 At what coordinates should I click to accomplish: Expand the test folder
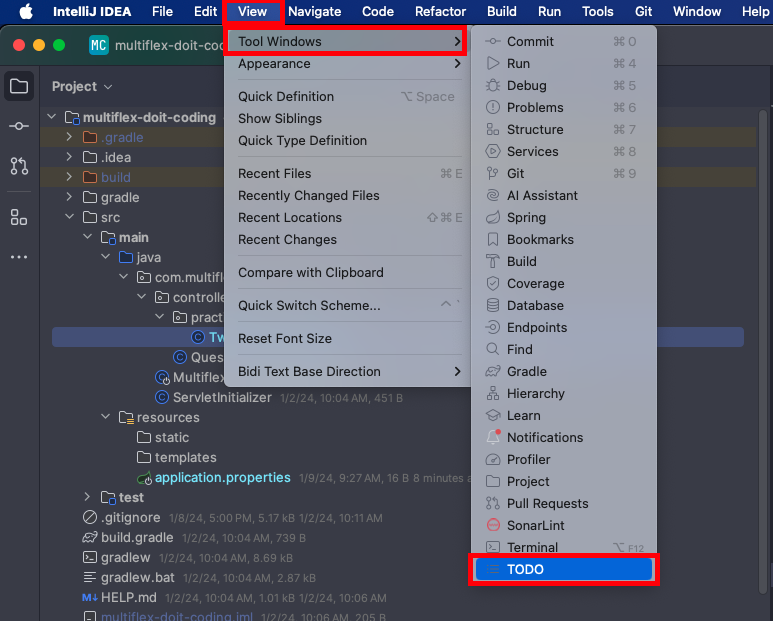tap(87, 496)
